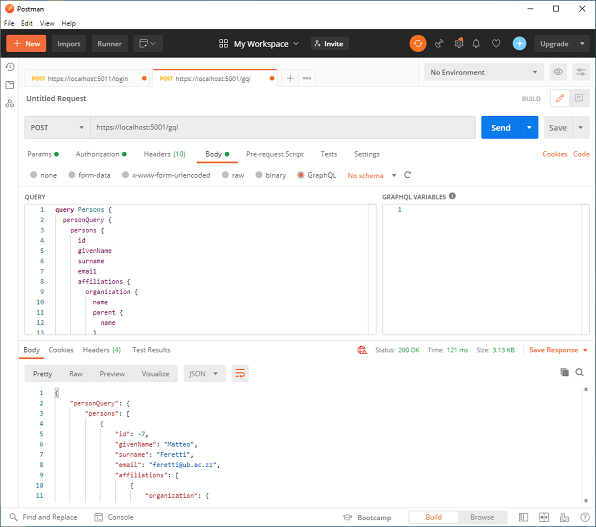The image size is (596, 527).
Task: Click the blue user avatar icon
Action: pos(519,44)
